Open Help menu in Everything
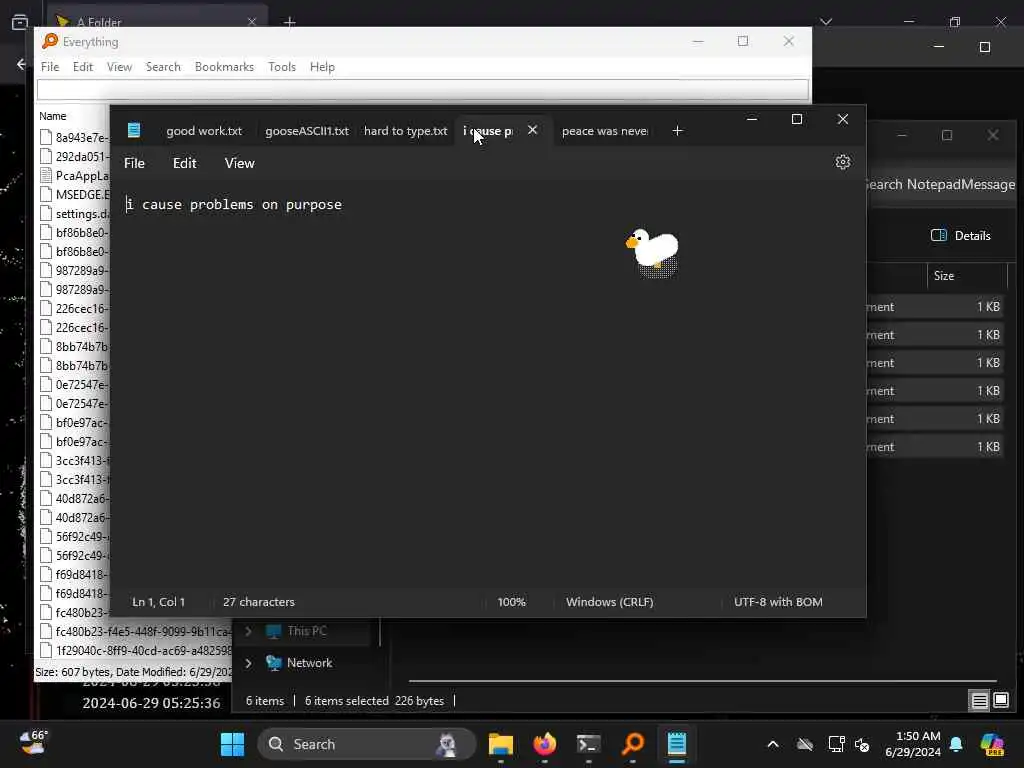 point(322,67)
